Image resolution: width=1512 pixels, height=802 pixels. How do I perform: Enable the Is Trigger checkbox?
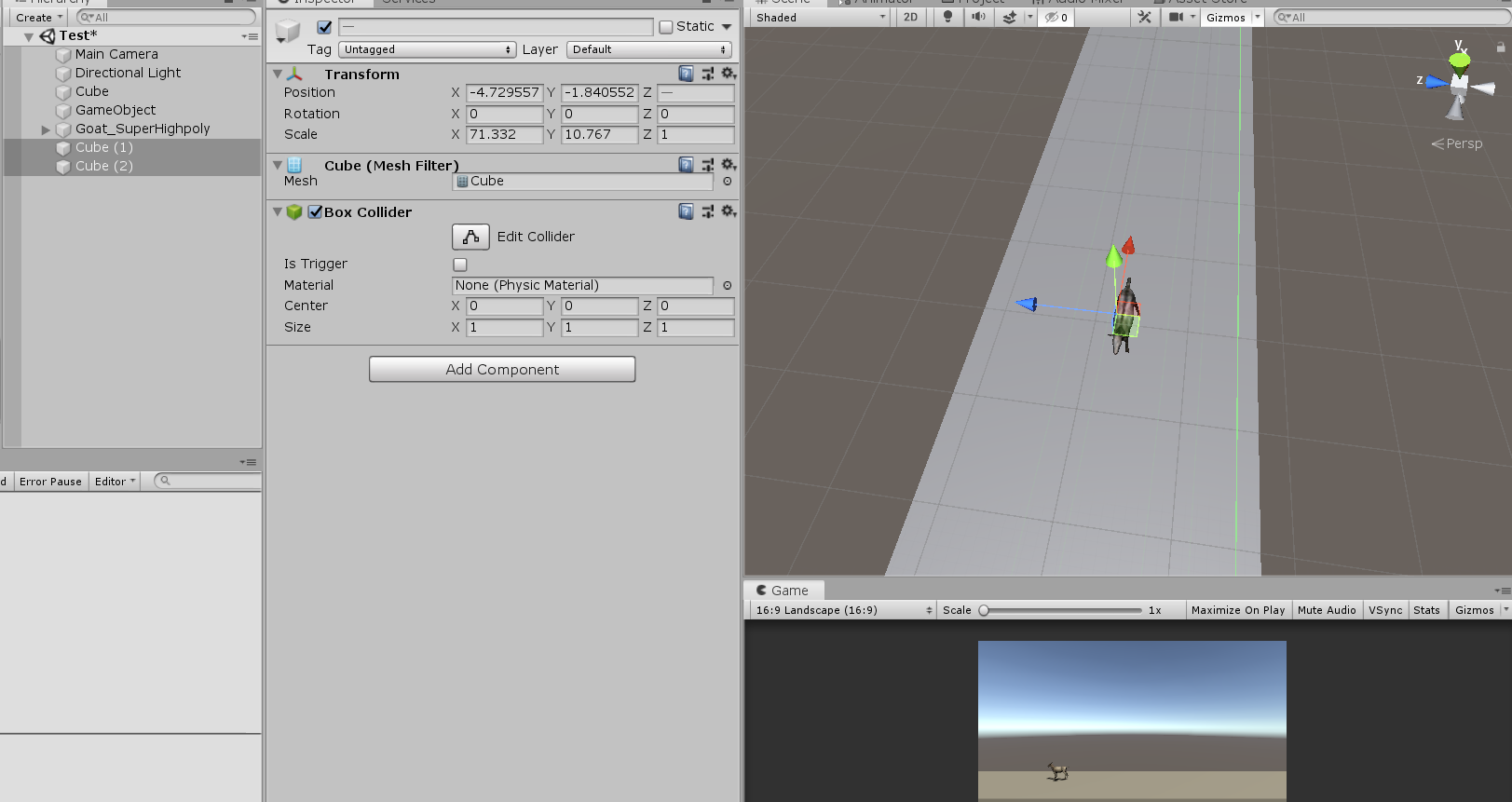(x=460, y=265)
